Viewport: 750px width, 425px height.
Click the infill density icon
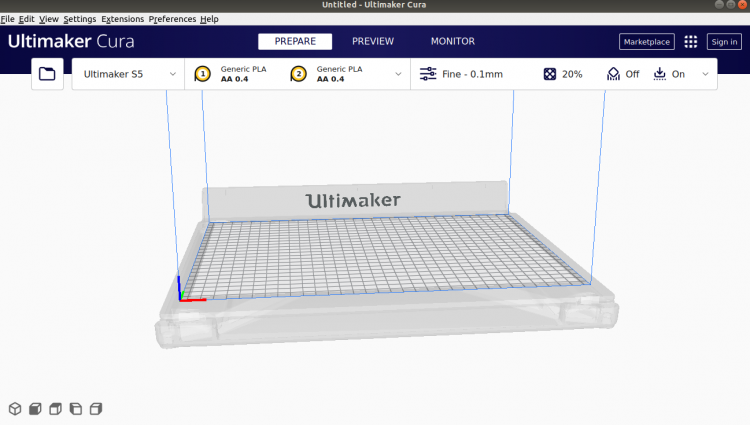click(x=550, y=74)
